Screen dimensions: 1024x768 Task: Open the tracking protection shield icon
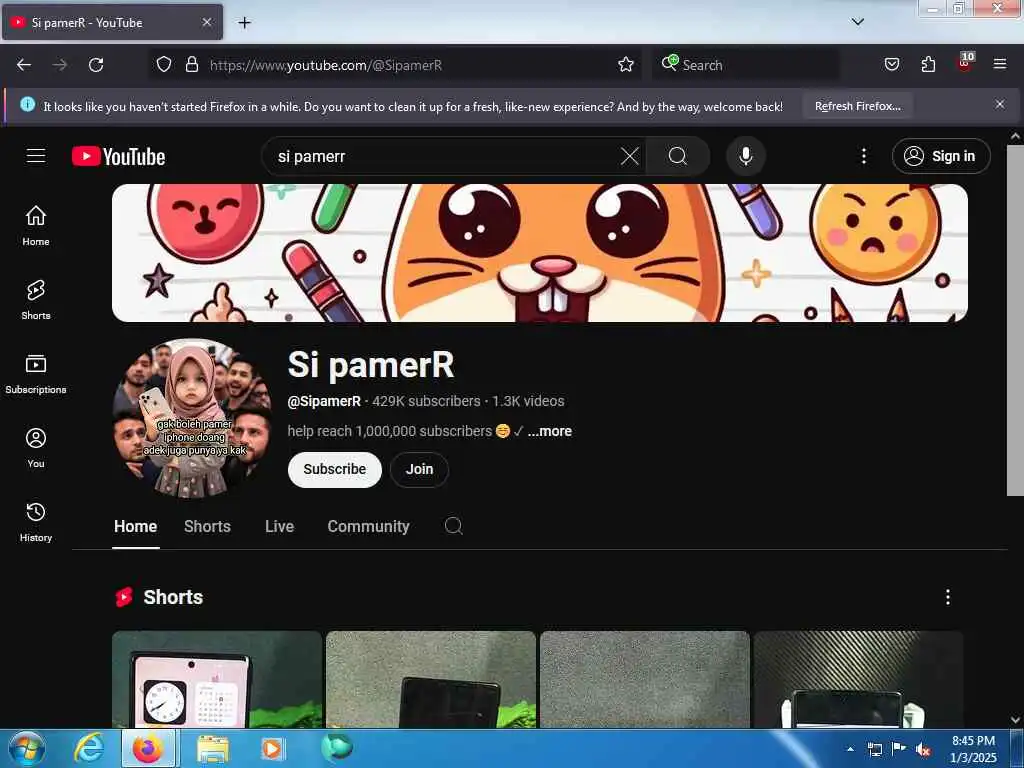click(164, 65)
